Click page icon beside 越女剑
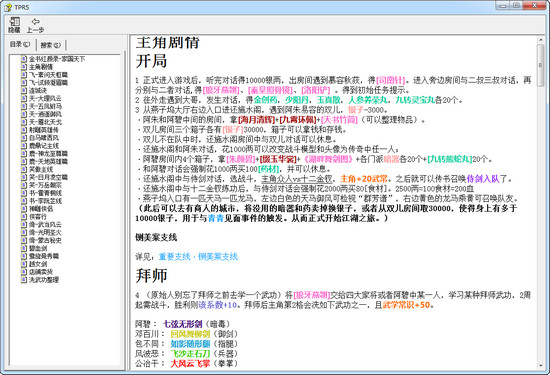 click(x=24, y=264)
